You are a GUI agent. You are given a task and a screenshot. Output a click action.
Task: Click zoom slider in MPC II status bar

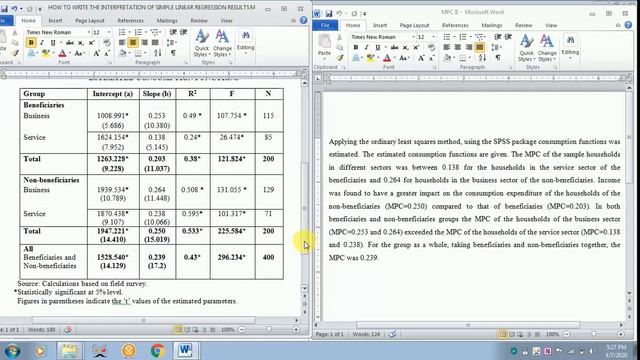point(593,334)
